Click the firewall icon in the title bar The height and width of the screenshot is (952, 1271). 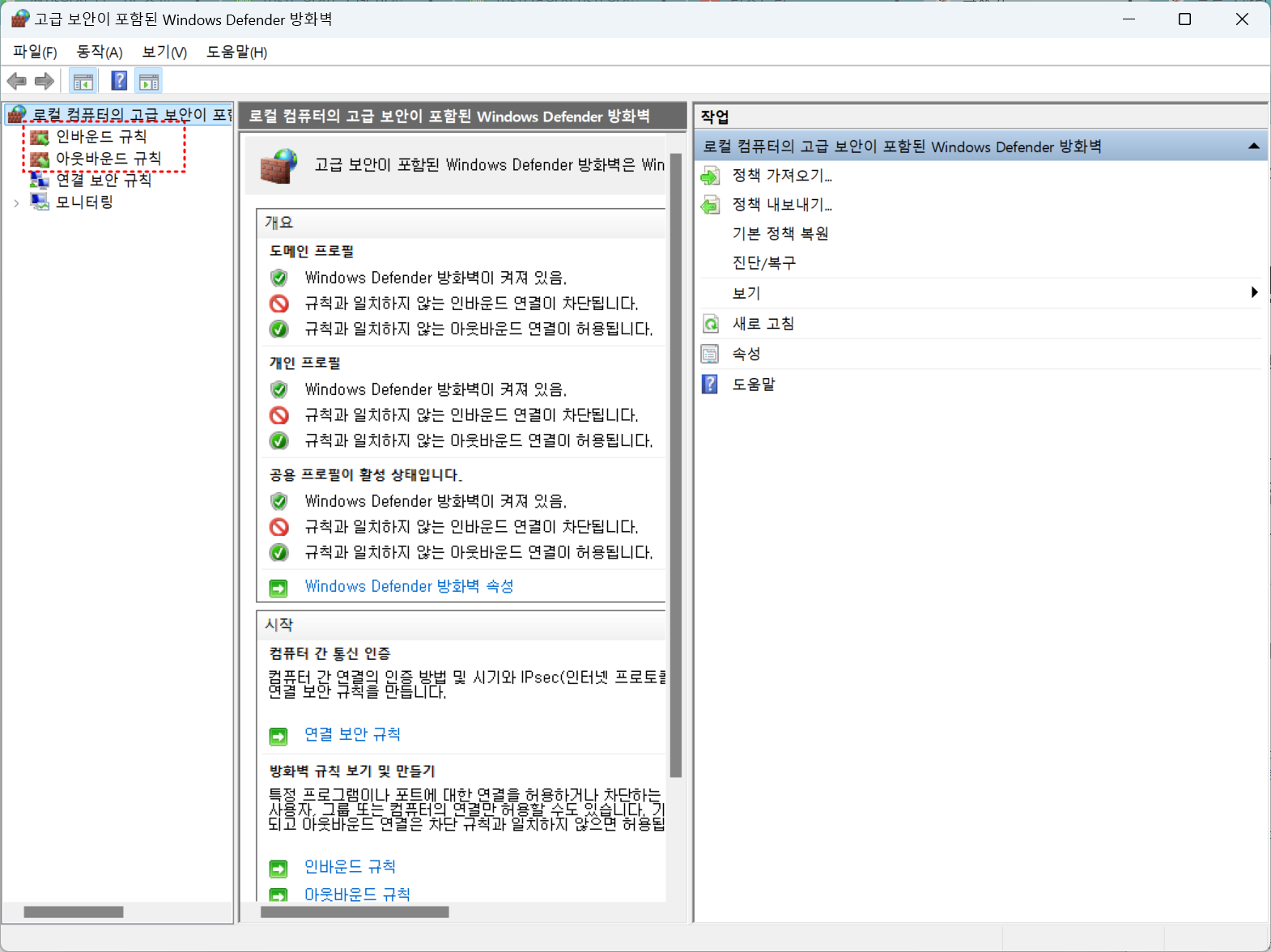pos(20,19)
